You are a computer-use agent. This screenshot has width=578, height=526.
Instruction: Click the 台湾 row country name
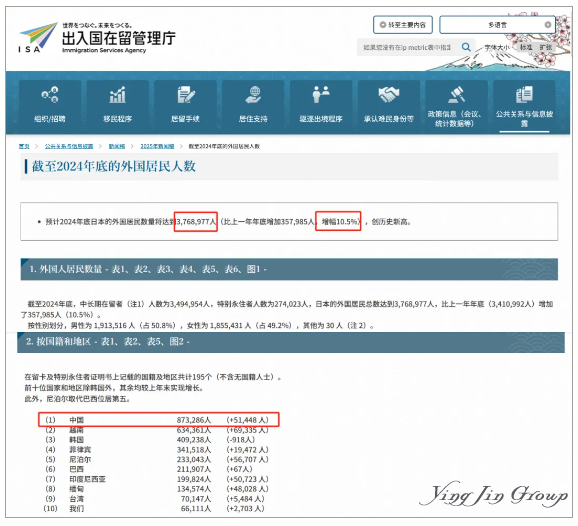coord(77,499)
